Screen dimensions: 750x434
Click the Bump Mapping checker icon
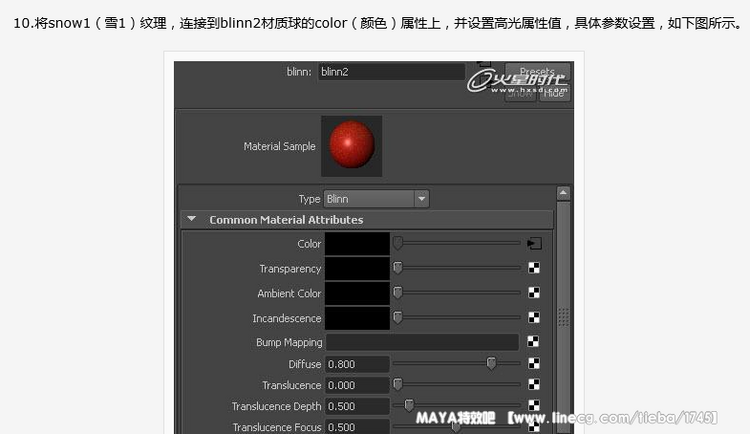click(534, 342)
